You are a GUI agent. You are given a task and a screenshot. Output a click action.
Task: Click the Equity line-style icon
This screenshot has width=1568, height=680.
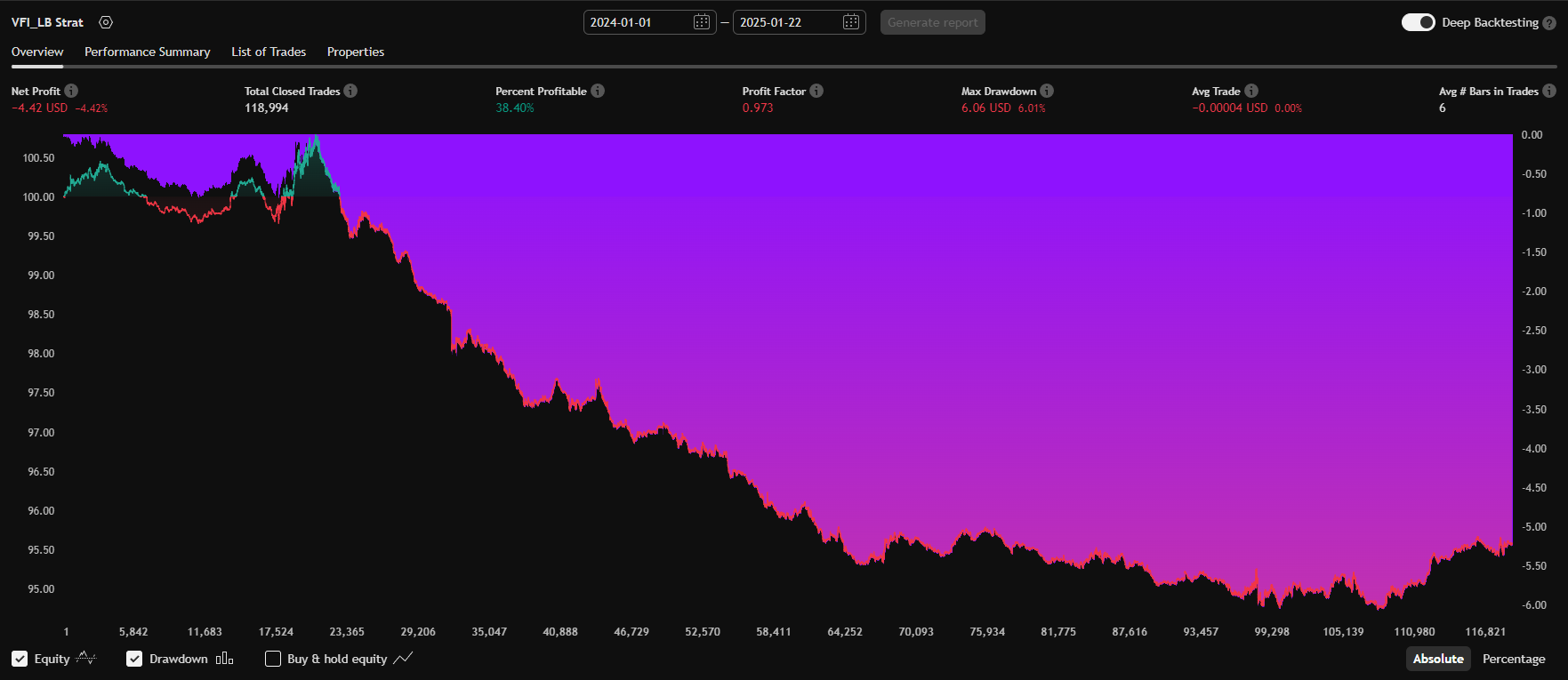click(x=86, y=658)
